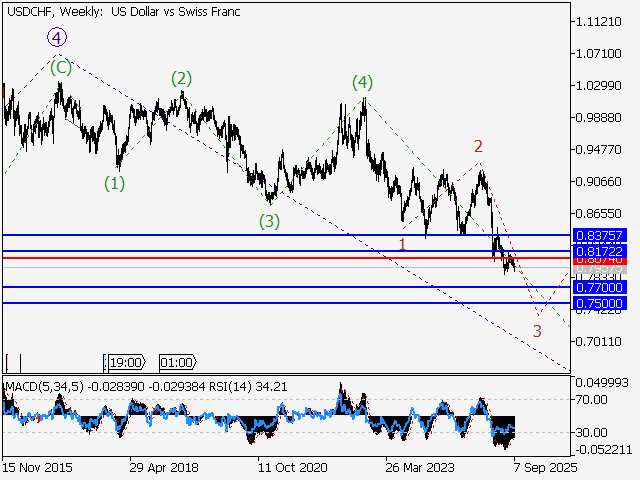The image size is (640, 480).
Task: Select the 0.77000 price level tag
Action: [x=600, y=287]
